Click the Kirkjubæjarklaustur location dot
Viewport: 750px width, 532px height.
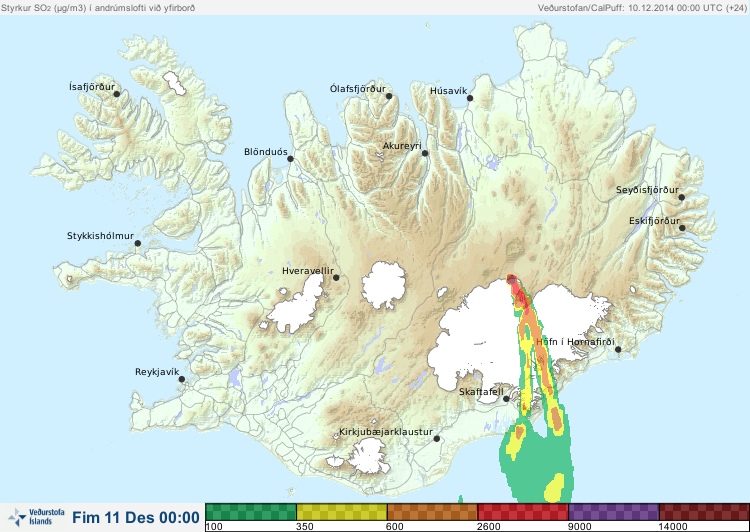[x=436, y=439]
